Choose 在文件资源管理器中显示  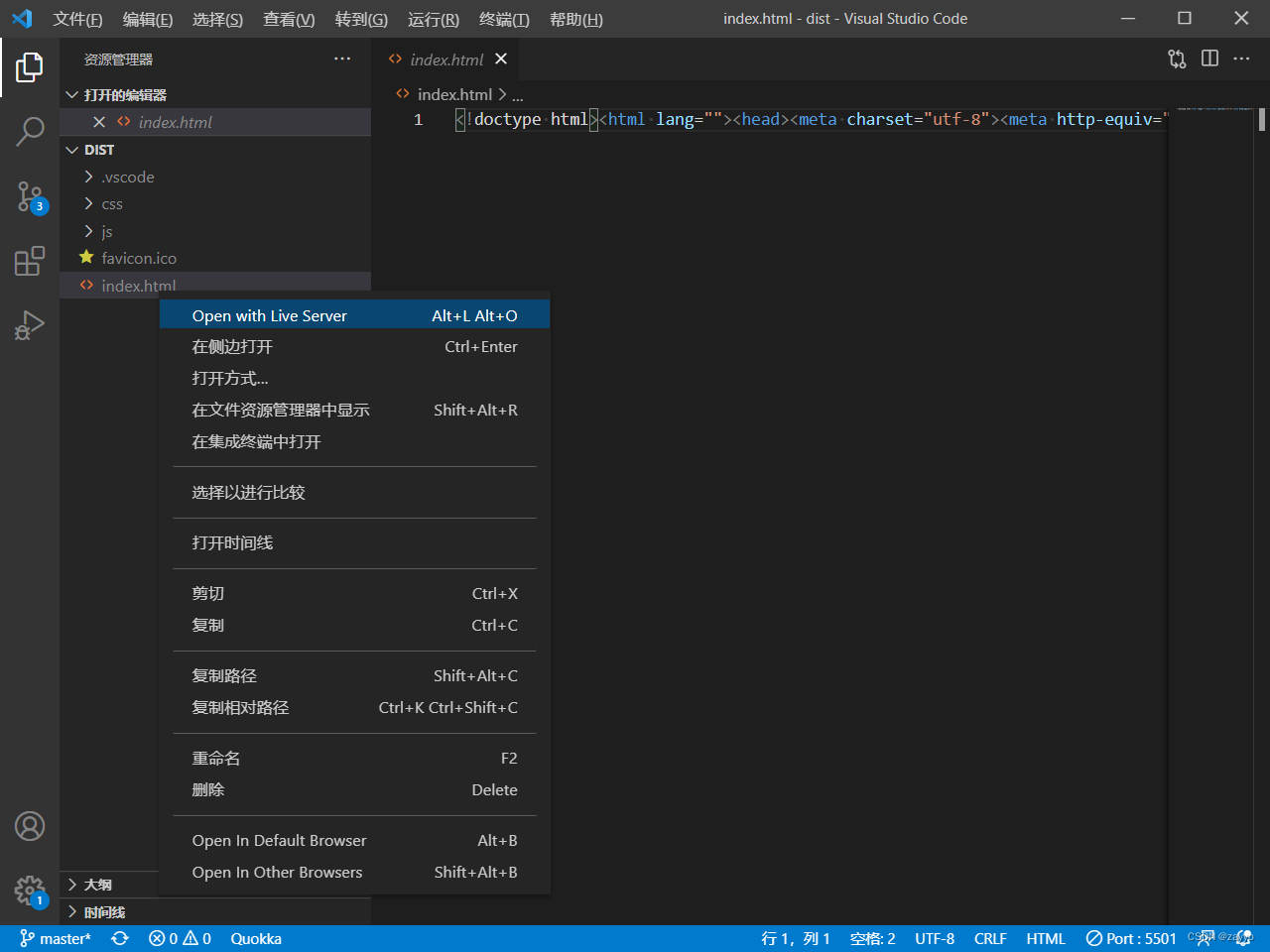[355, 411]
